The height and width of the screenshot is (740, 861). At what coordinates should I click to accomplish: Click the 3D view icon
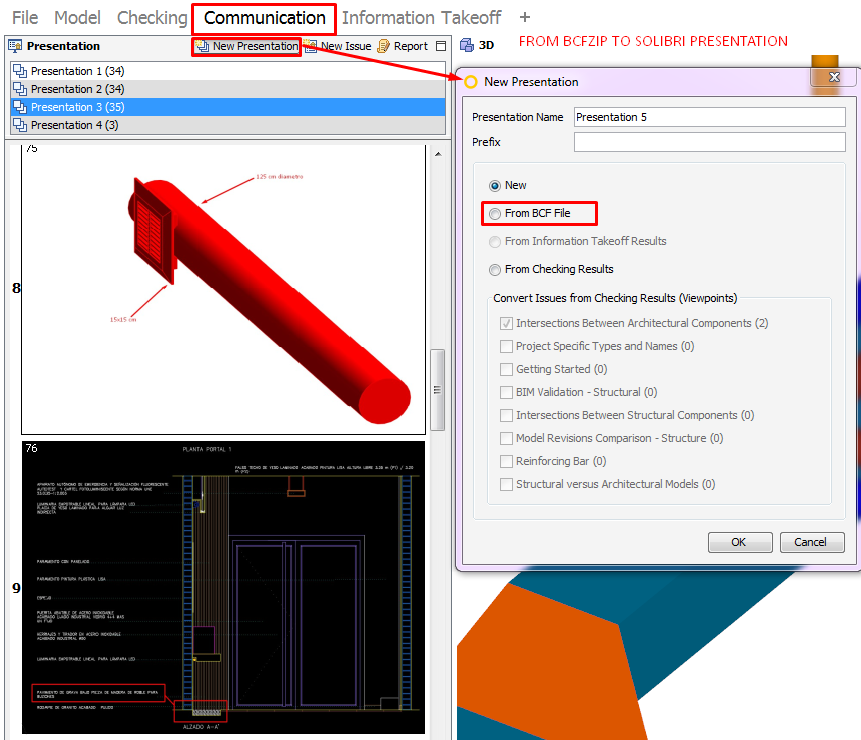(x=467, y=45)
